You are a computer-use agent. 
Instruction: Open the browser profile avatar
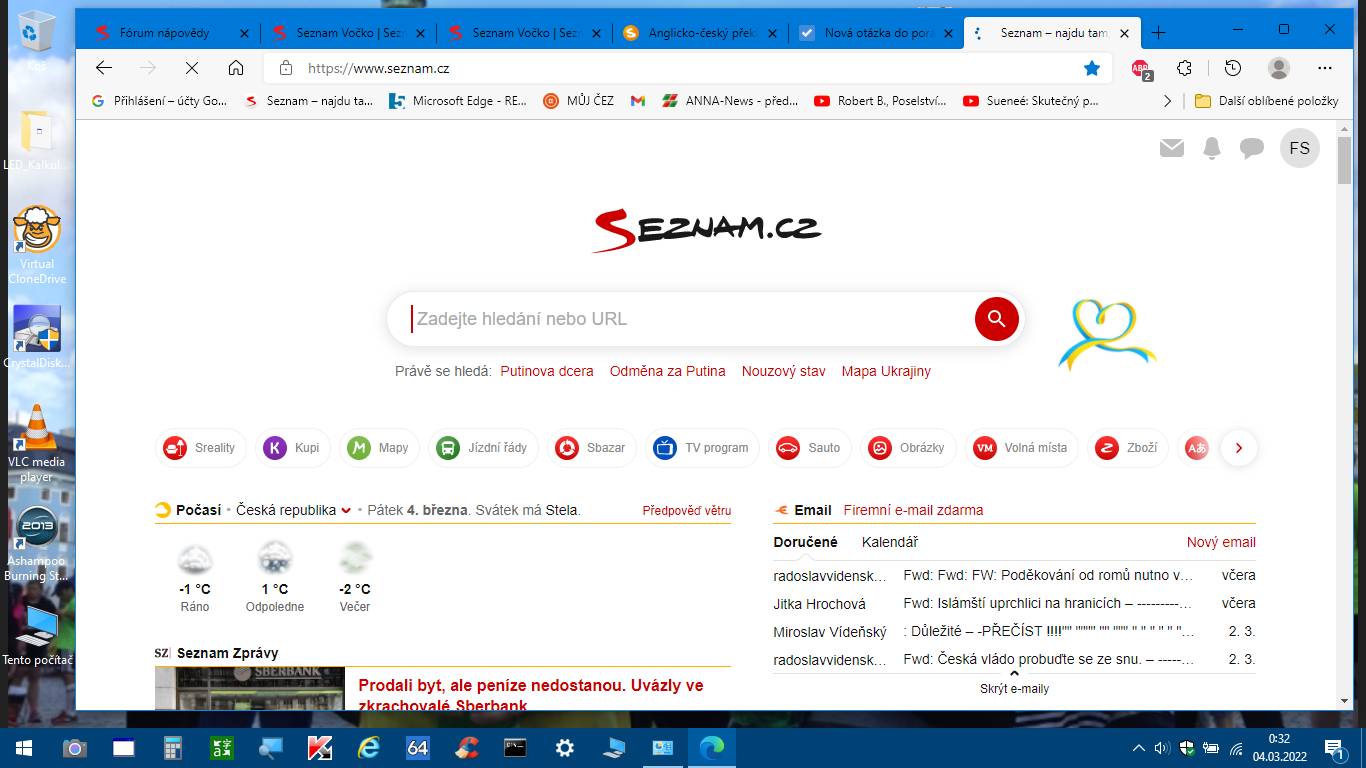1279,68
